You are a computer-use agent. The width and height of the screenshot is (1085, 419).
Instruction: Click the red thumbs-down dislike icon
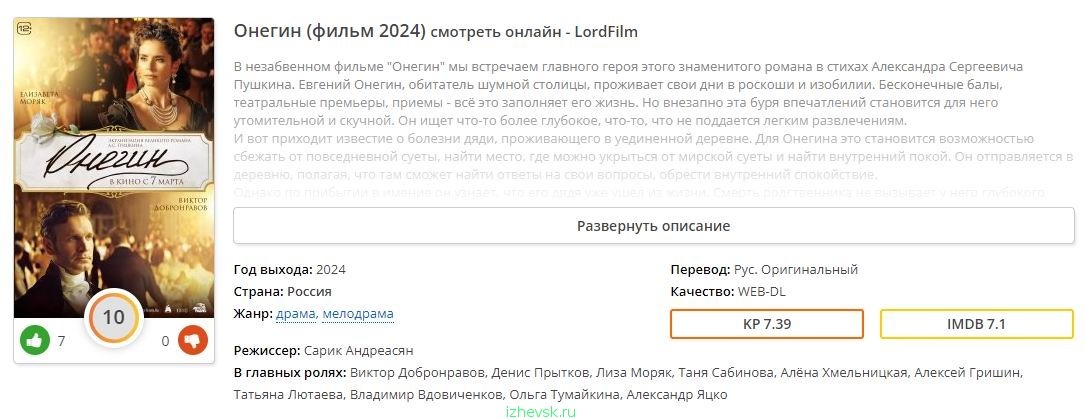coord(193,340)
